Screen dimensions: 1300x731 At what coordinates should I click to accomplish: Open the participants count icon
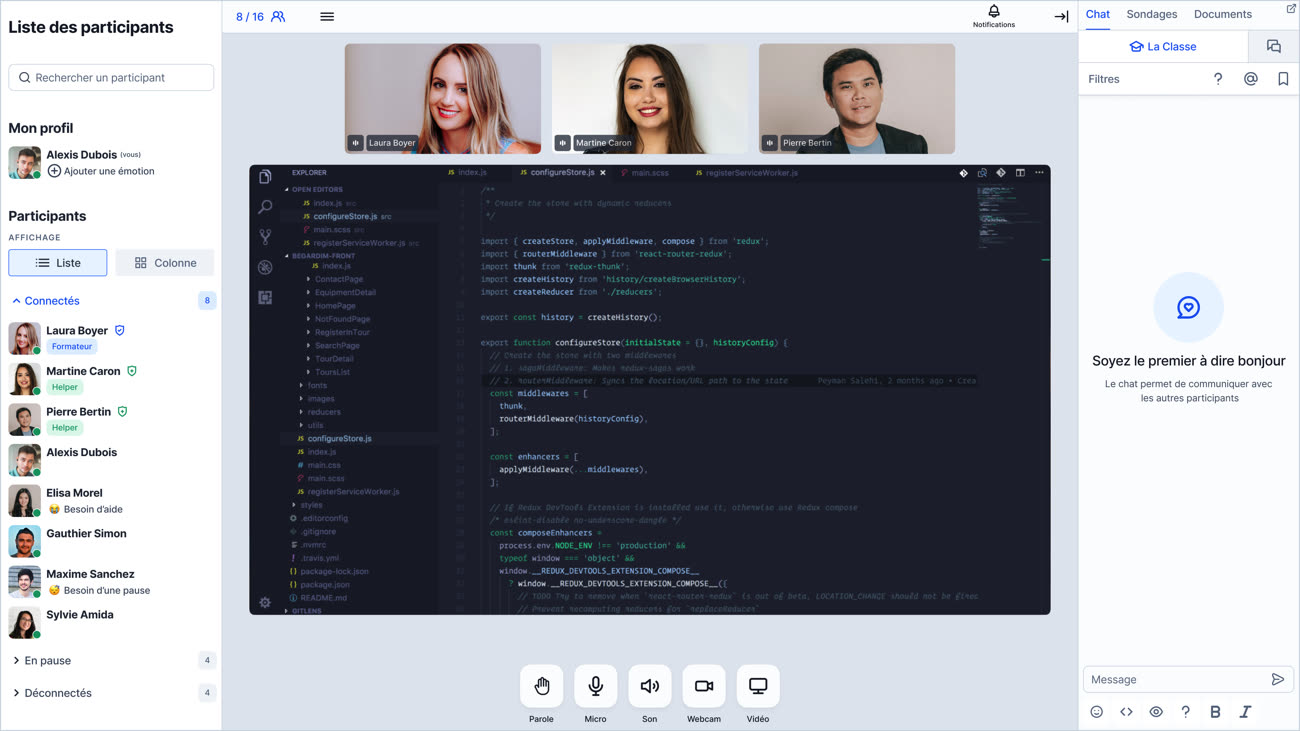(x=278, y=16)
